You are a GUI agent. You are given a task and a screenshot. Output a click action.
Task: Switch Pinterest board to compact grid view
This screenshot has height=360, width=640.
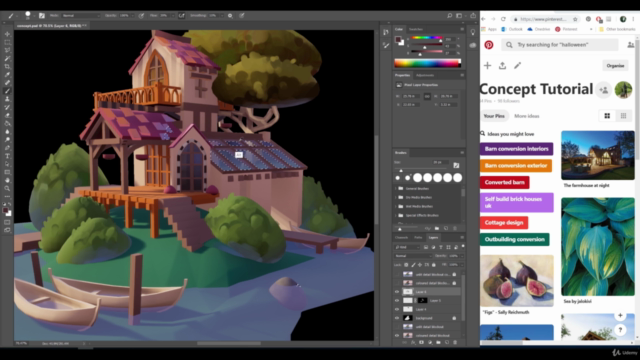point(623,116)
